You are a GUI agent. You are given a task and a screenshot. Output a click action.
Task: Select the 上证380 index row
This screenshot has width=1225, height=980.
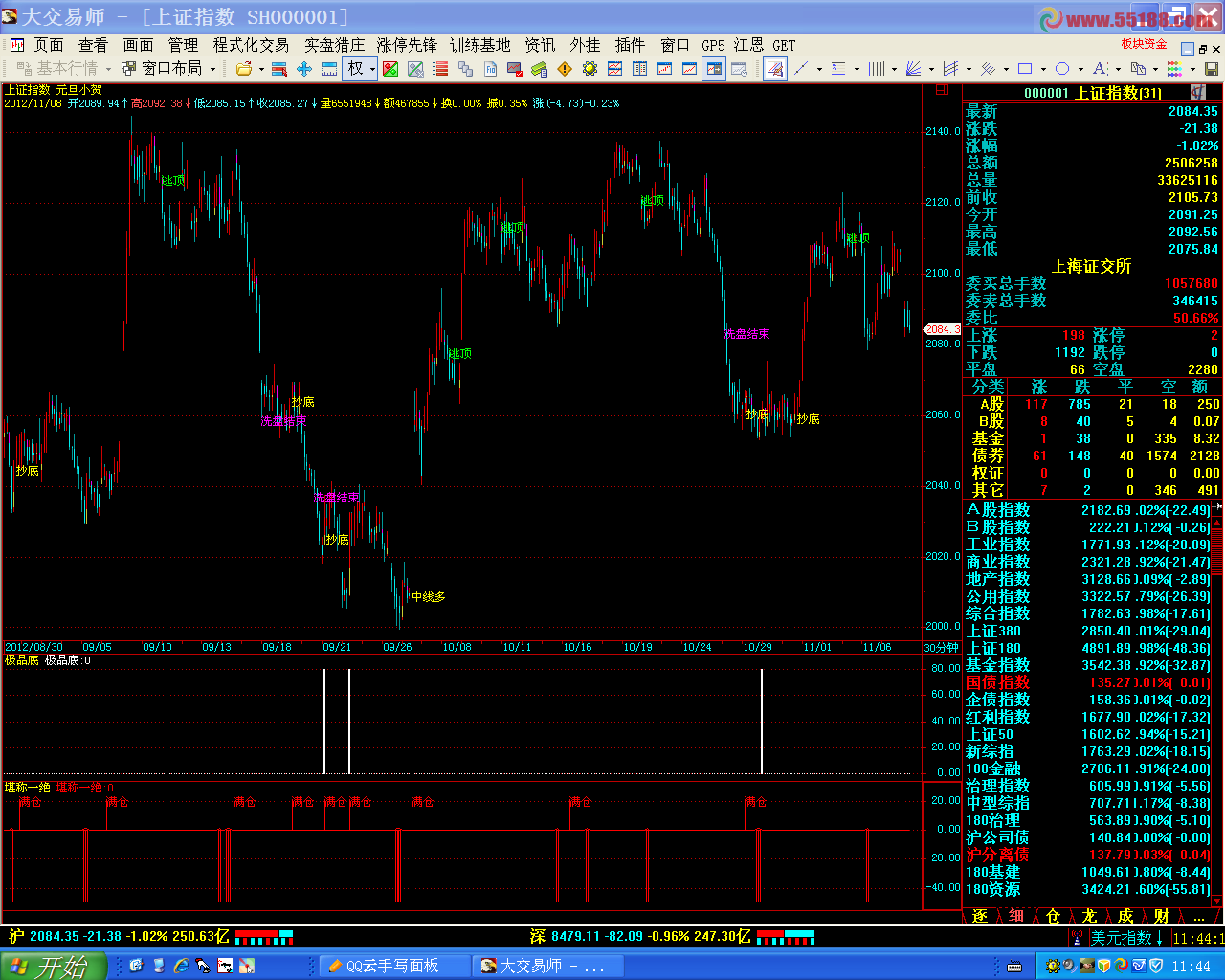coord(1087,631)
